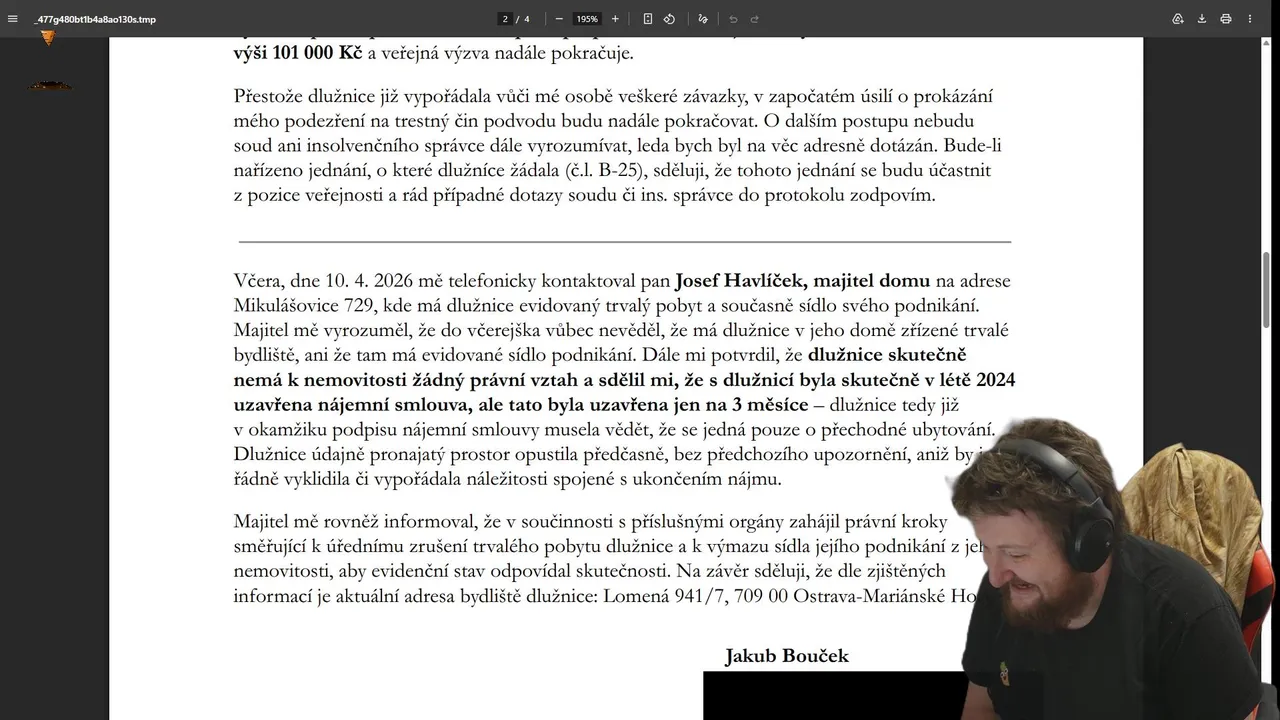Toggle fit to page icon
Image resolution: width=1280 pixels, height=720 pixels.
648,19
